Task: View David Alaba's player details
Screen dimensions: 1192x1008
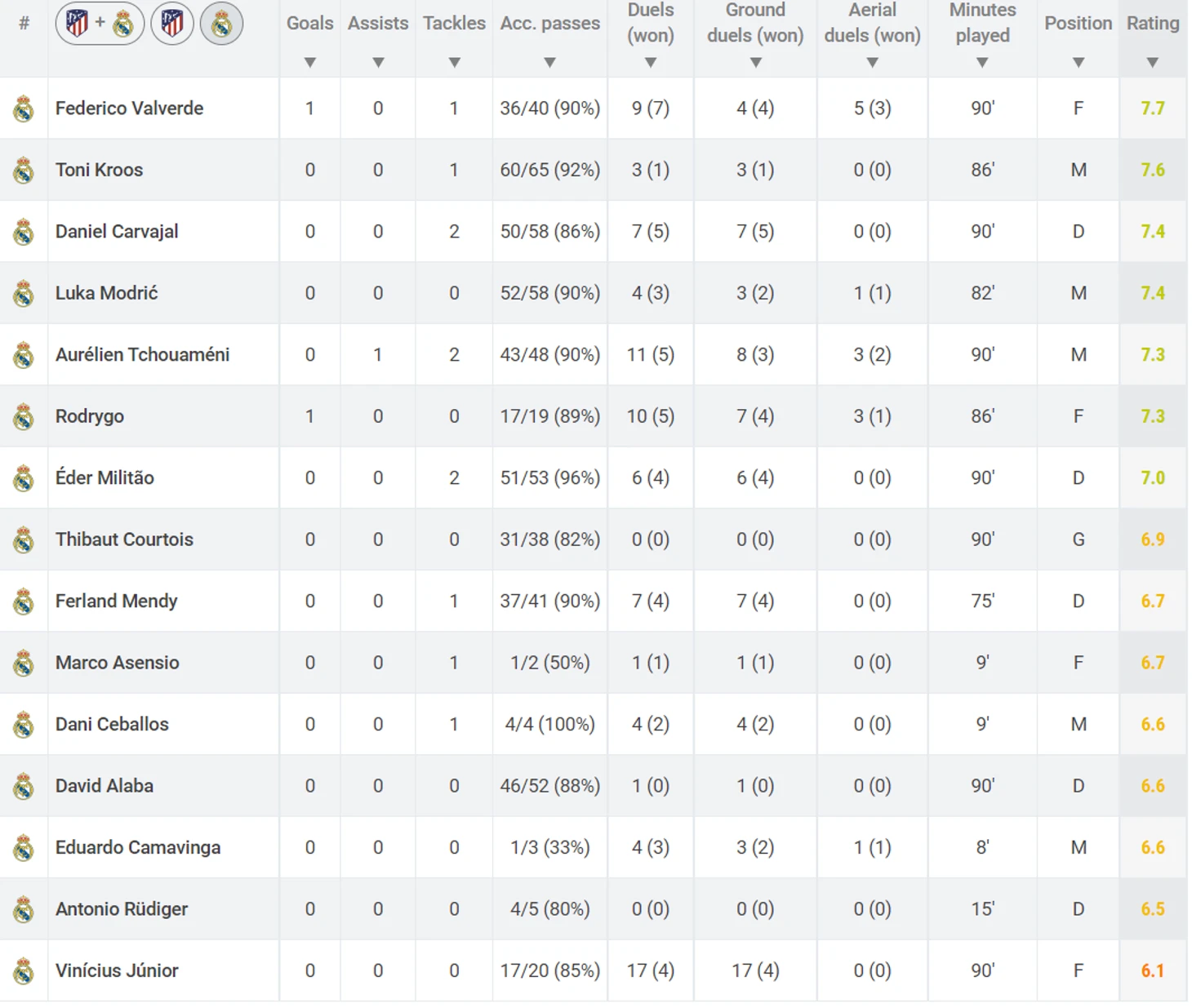Action: pos(105,786)
